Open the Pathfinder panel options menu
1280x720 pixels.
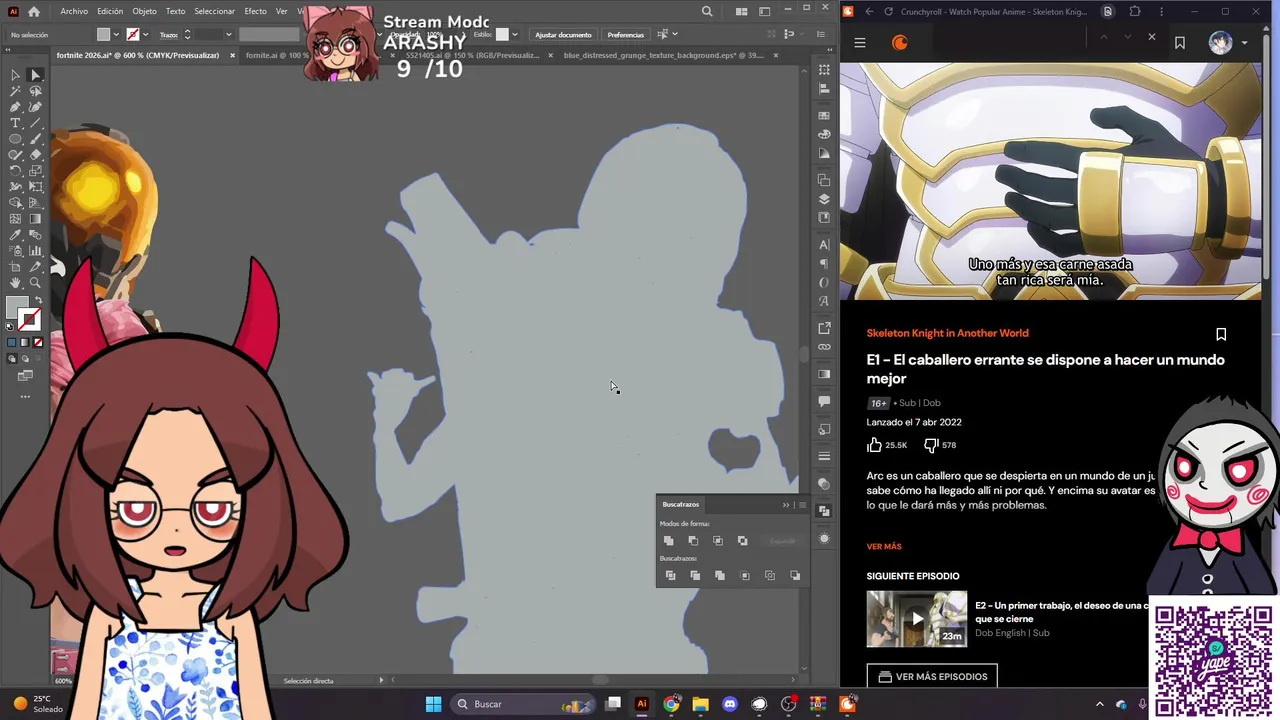pos(802,505)
